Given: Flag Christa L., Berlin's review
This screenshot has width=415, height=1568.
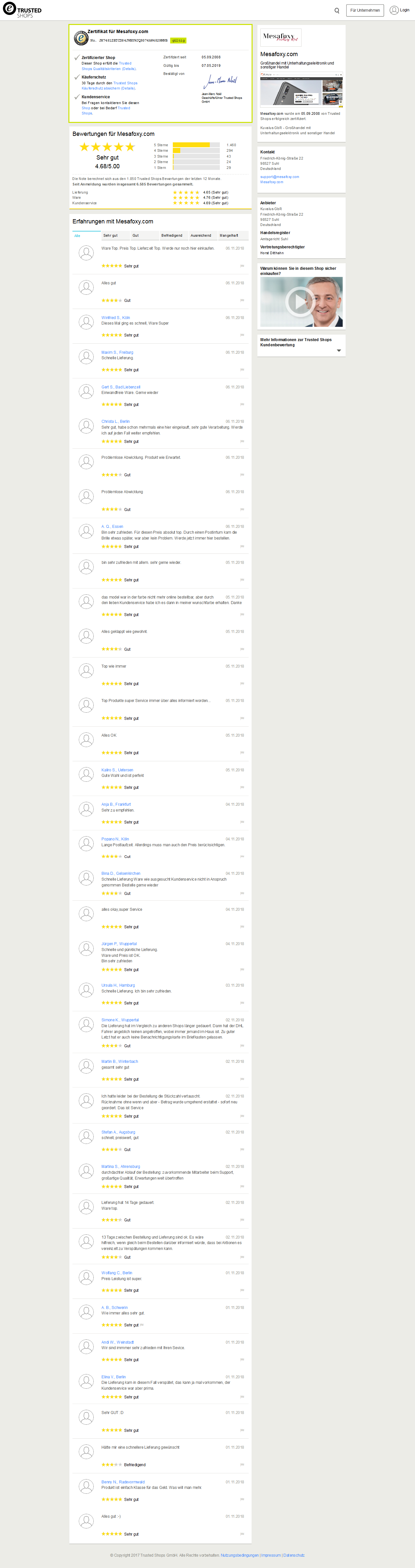Looking at the screenshot, I should [242, 441].
